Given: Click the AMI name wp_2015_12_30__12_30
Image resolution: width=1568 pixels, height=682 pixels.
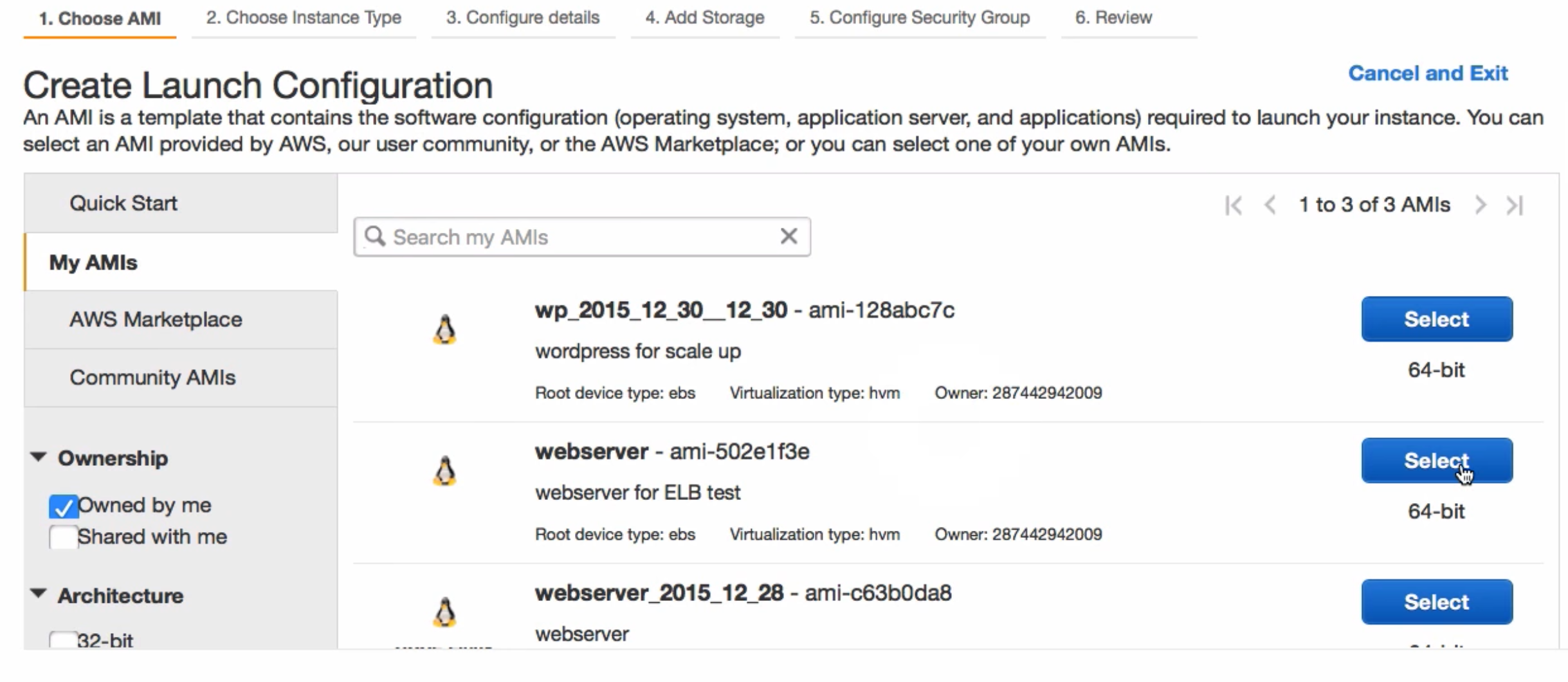Looking at the screenshot, I should pyautogui.click(x=661, y=310).
